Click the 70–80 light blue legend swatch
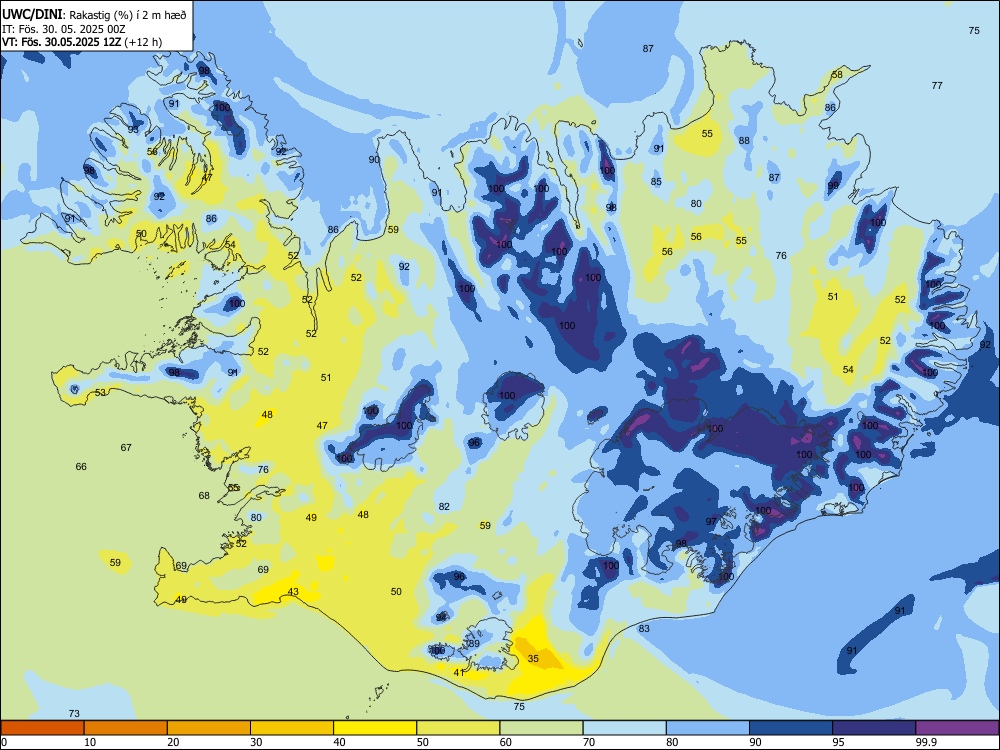 624,728
